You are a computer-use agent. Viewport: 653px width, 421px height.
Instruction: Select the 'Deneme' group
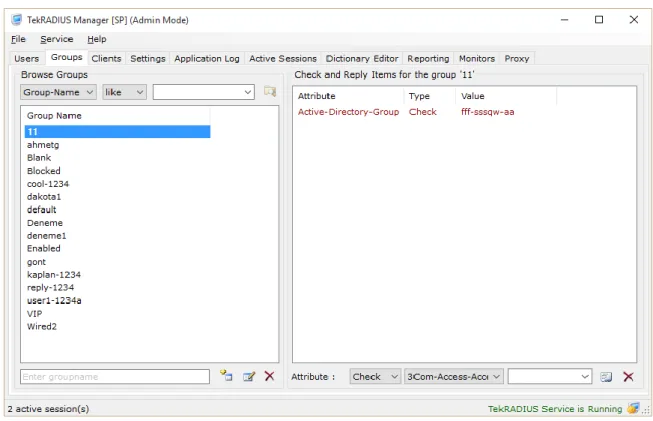[117, 223]
